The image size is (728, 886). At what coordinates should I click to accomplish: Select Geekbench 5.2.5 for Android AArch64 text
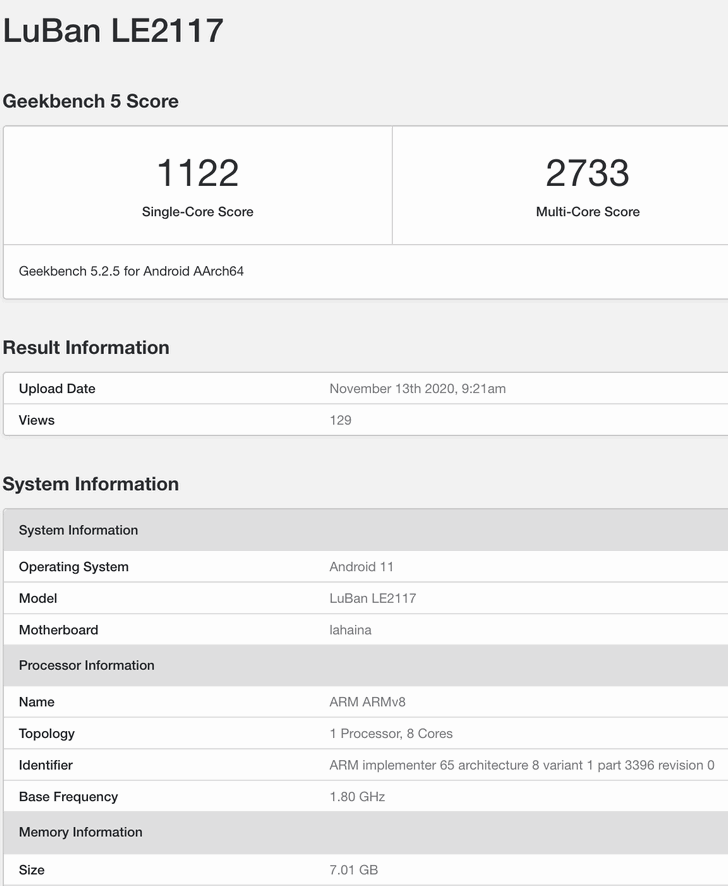click(131, 271)
